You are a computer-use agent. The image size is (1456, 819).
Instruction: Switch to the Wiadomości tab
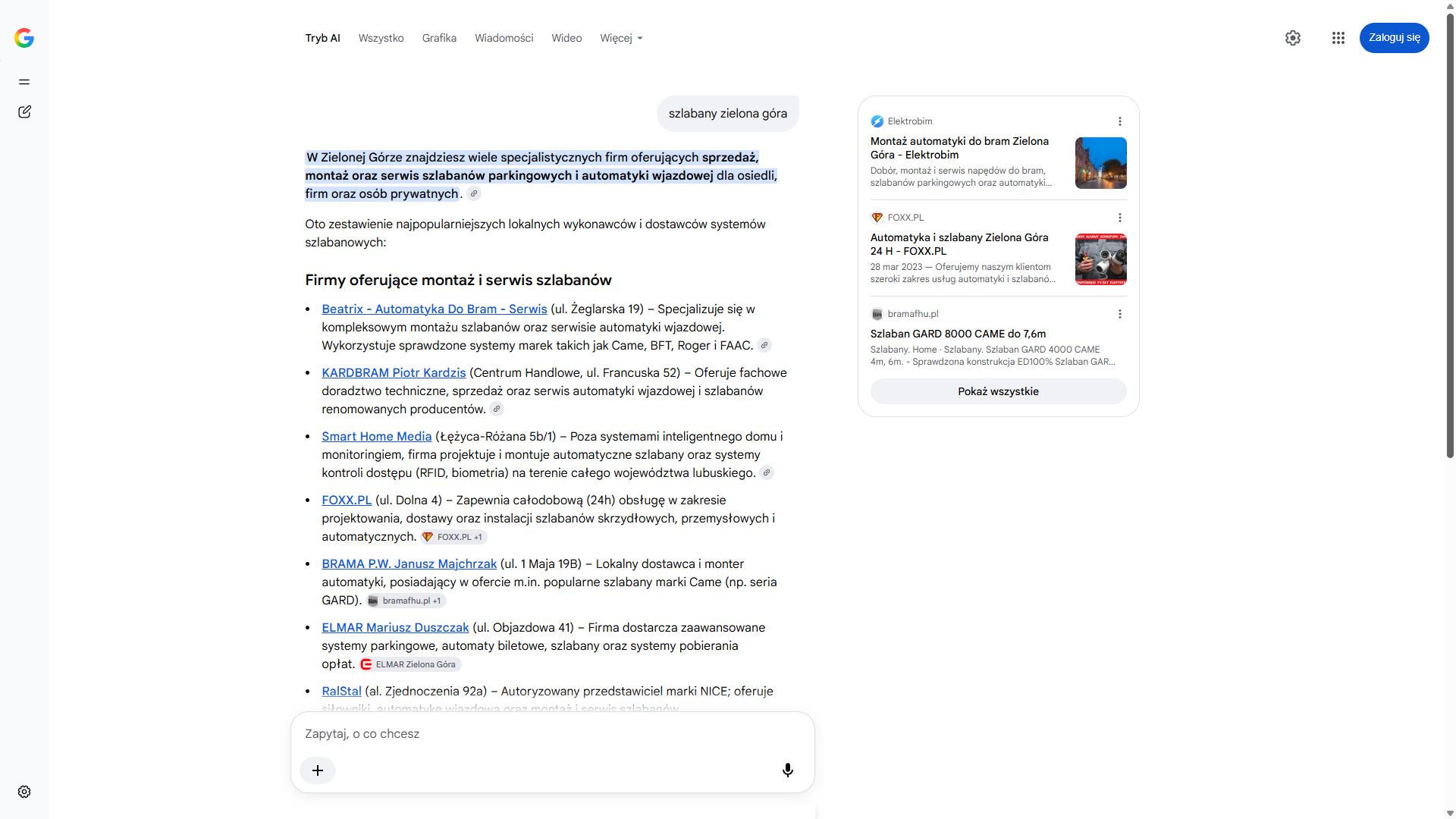pyautogui.click(x=504, y=38)
